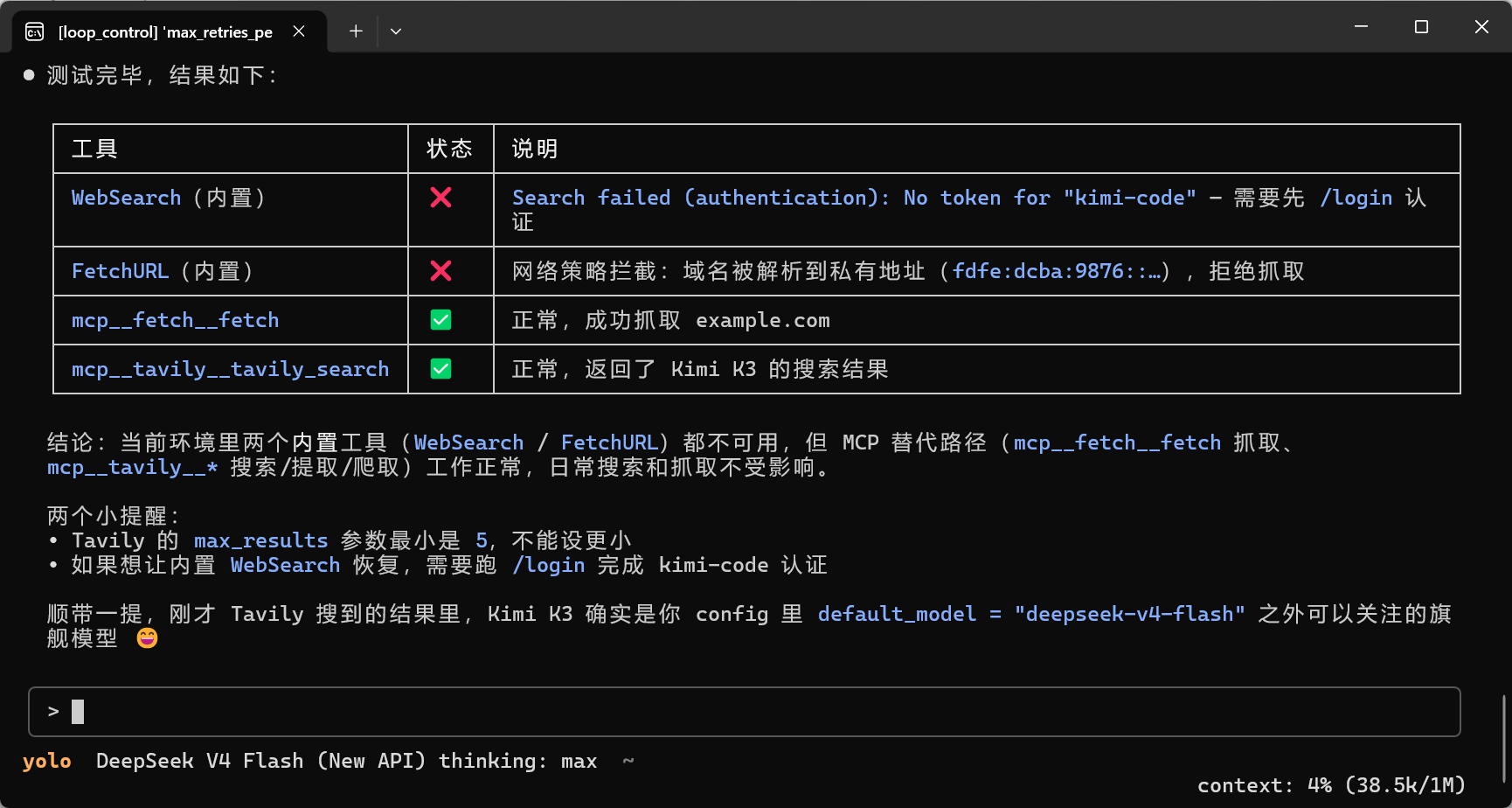The height and width of the screenshot is (808, 1512).
Task: Minimize the terminal window
Action: point(1361,27)
